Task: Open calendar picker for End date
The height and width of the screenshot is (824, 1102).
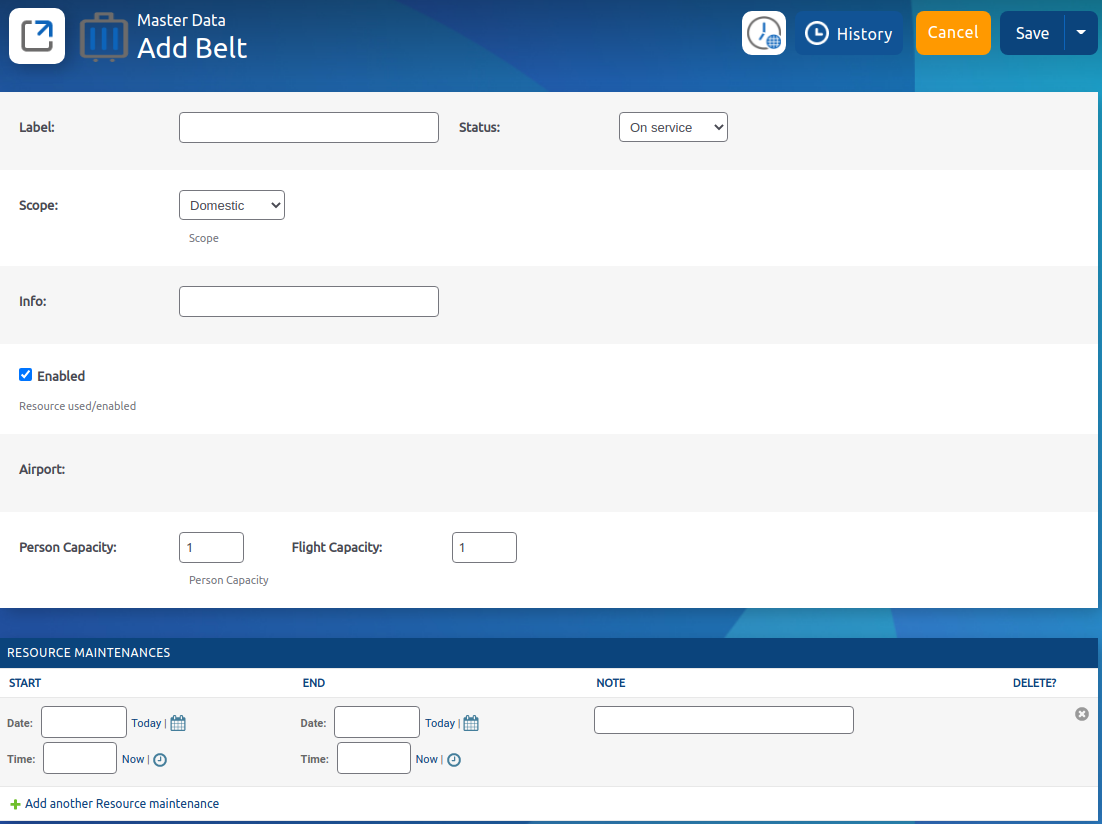Action: [x=471, y=723]
